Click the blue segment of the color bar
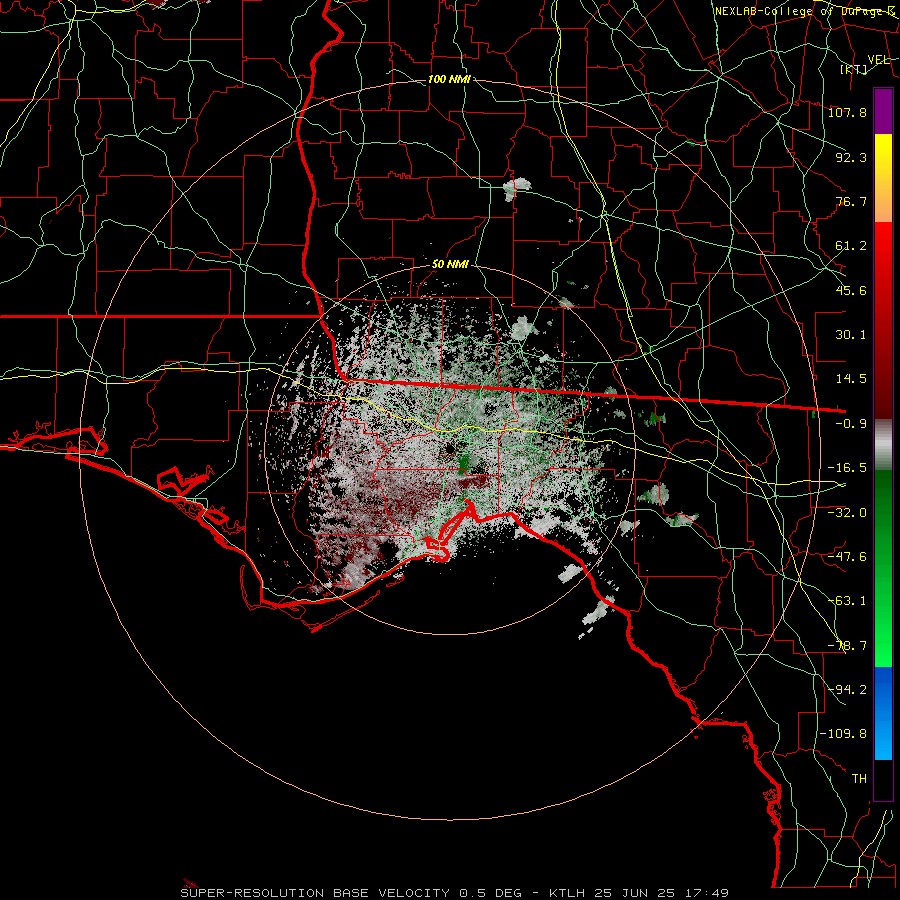The width and height of the screenshot is (900, 900). point(883,713)
